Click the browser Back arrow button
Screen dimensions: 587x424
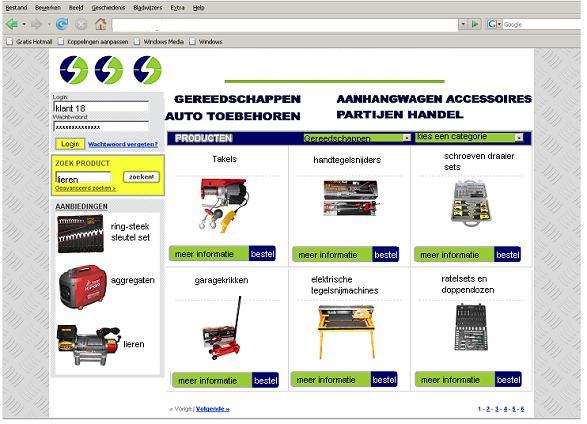(x=11, y=24)
